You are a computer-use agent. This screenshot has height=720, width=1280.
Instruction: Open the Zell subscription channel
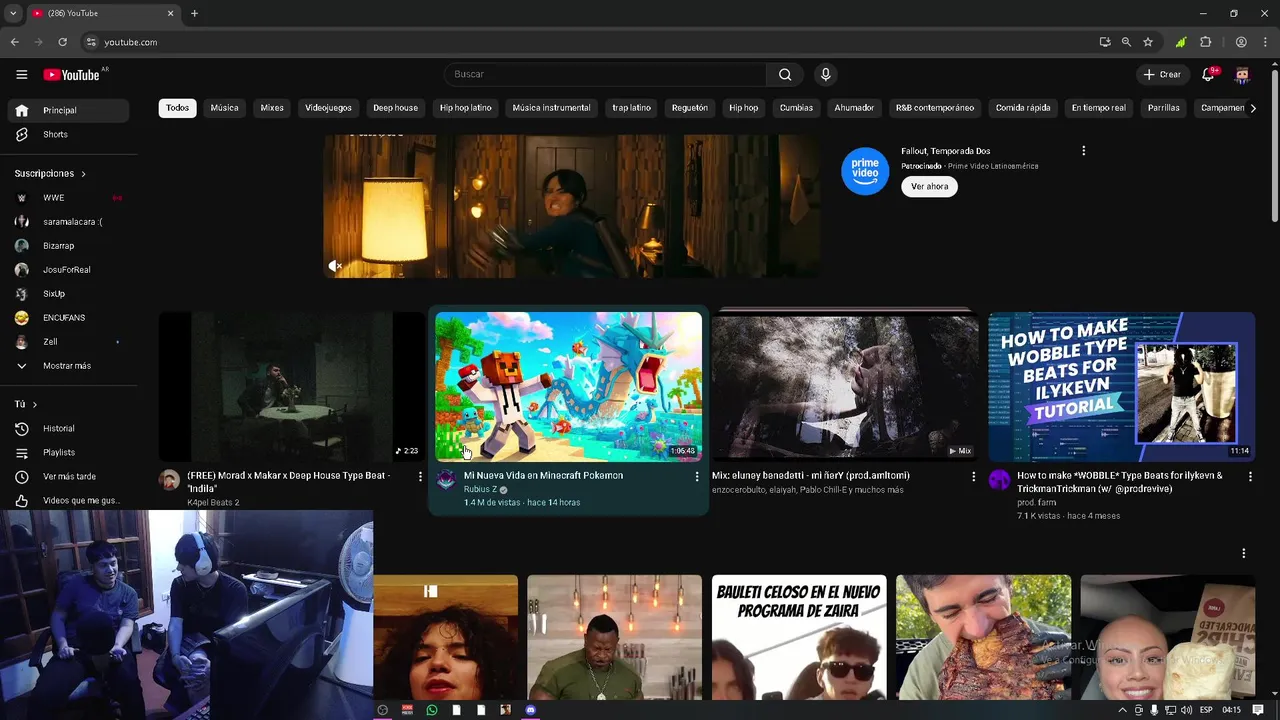[x=67, y=342]
